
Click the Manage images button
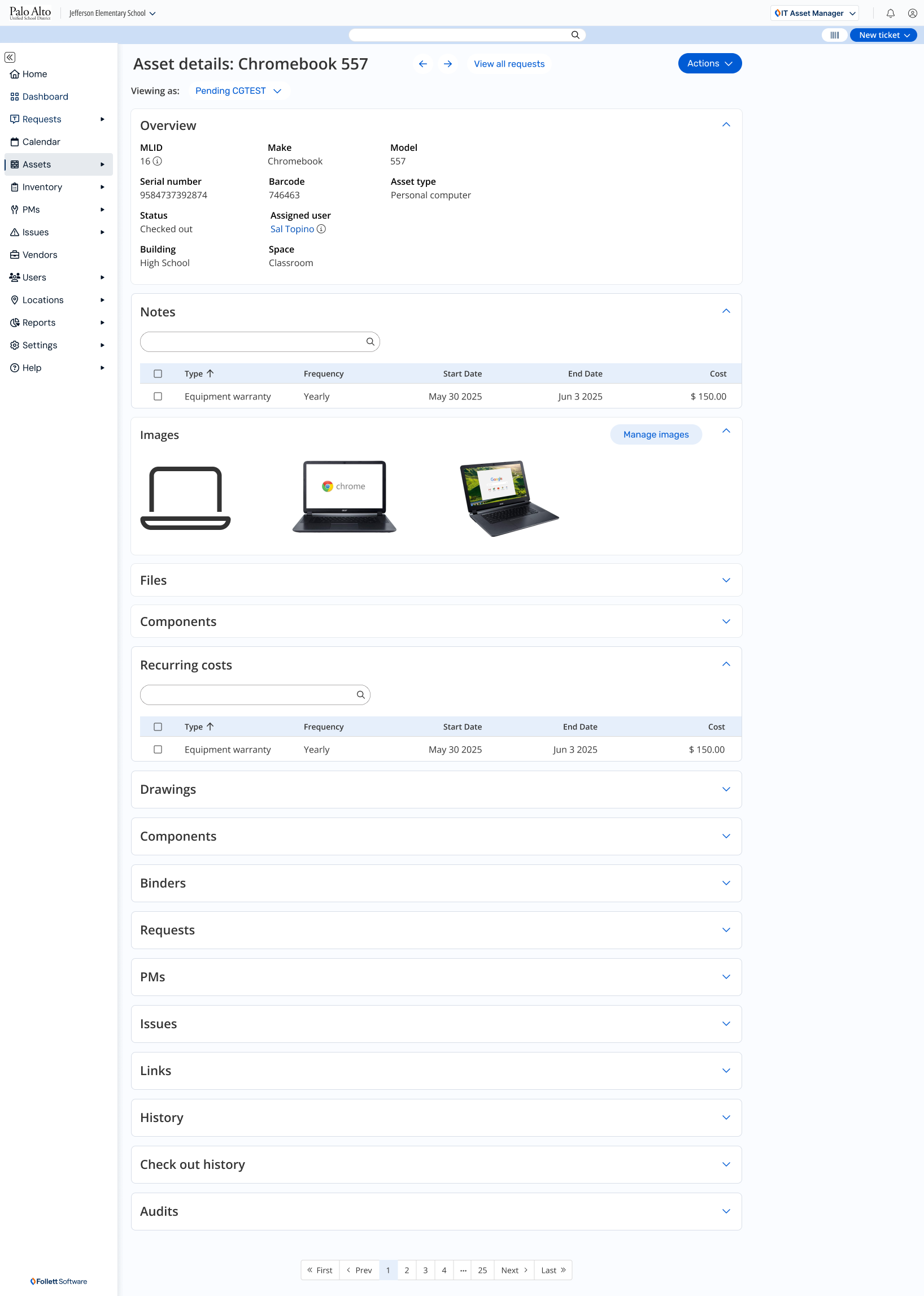coord(656,434)
